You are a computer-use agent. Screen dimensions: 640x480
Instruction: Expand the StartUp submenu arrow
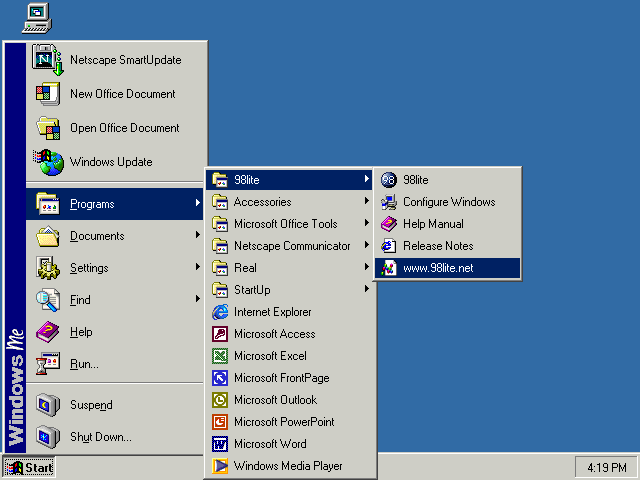coord(367,289)
